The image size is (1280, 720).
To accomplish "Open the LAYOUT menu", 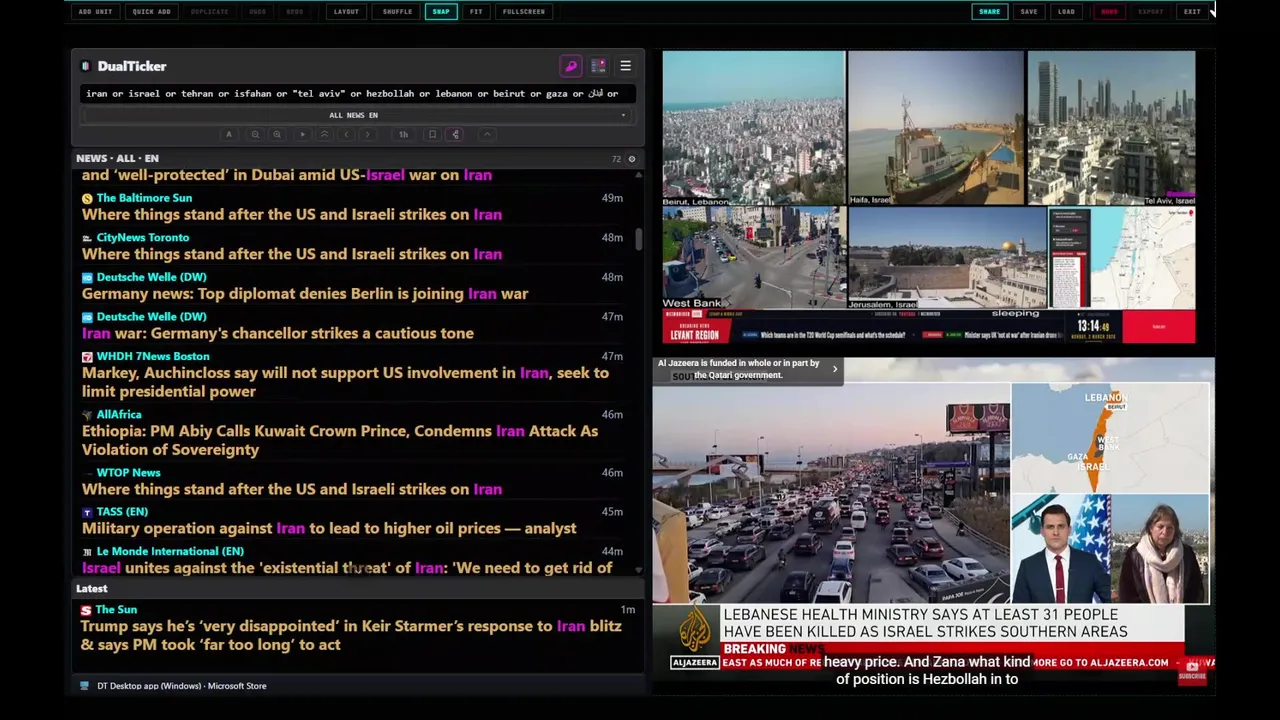I will pyautogui.click(x=346, y=12).
